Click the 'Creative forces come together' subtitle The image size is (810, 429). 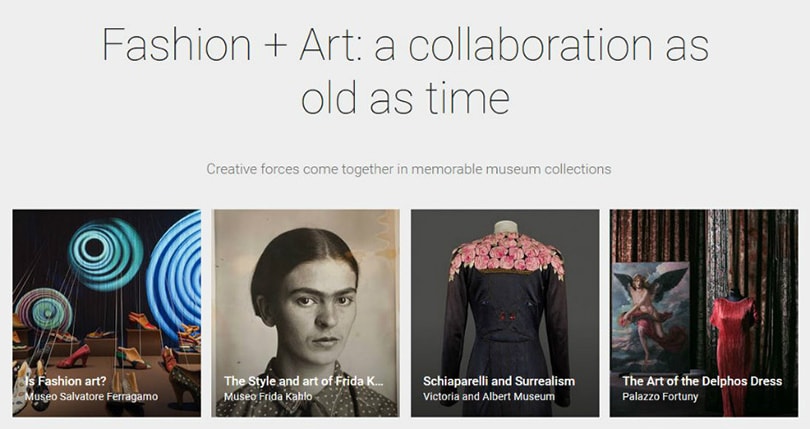click(408, 169)
